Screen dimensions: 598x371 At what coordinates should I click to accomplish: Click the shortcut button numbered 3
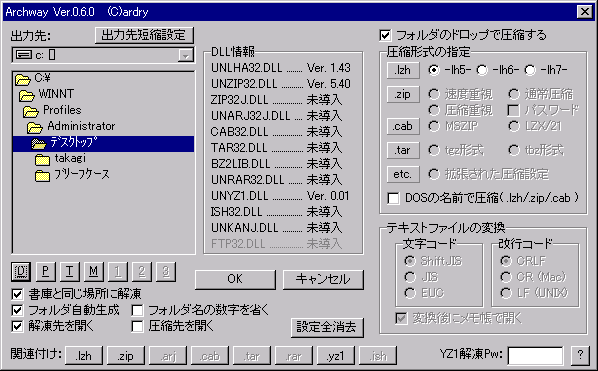point(166,271)
